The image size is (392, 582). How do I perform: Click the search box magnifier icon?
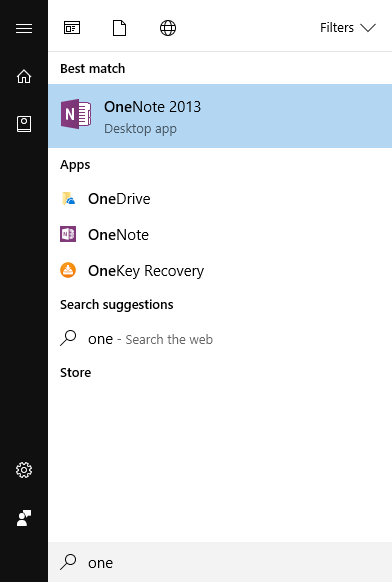click(68, 562)
